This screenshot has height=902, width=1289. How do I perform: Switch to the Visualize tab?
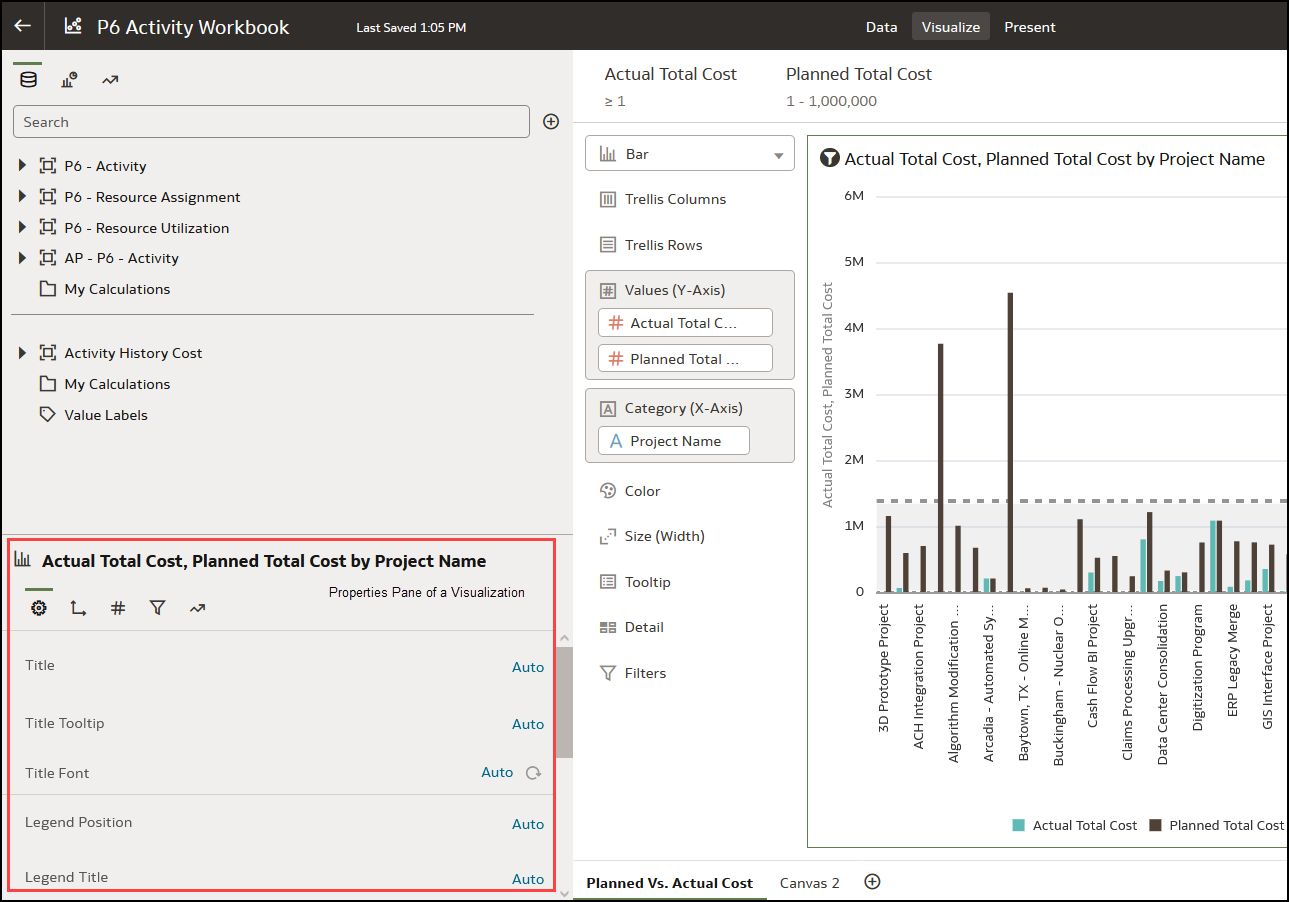951,27
